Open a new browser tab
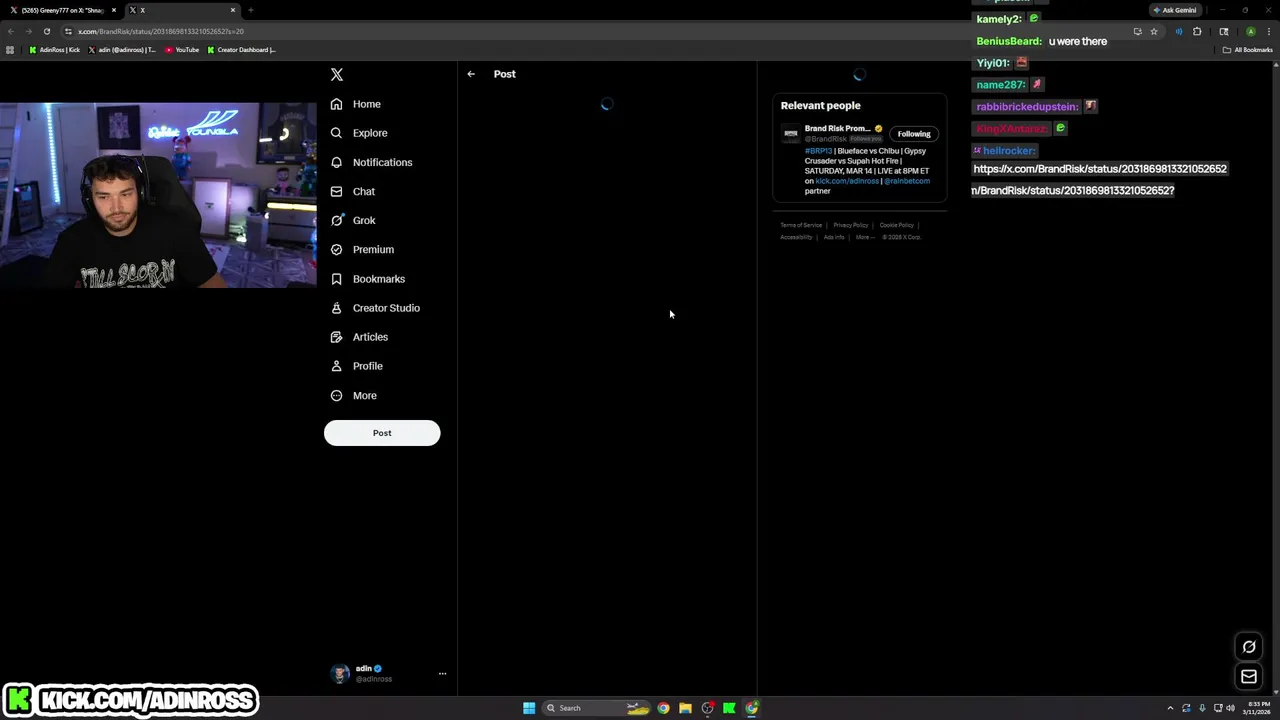The image size is (1280, 720). pos(250,10)
